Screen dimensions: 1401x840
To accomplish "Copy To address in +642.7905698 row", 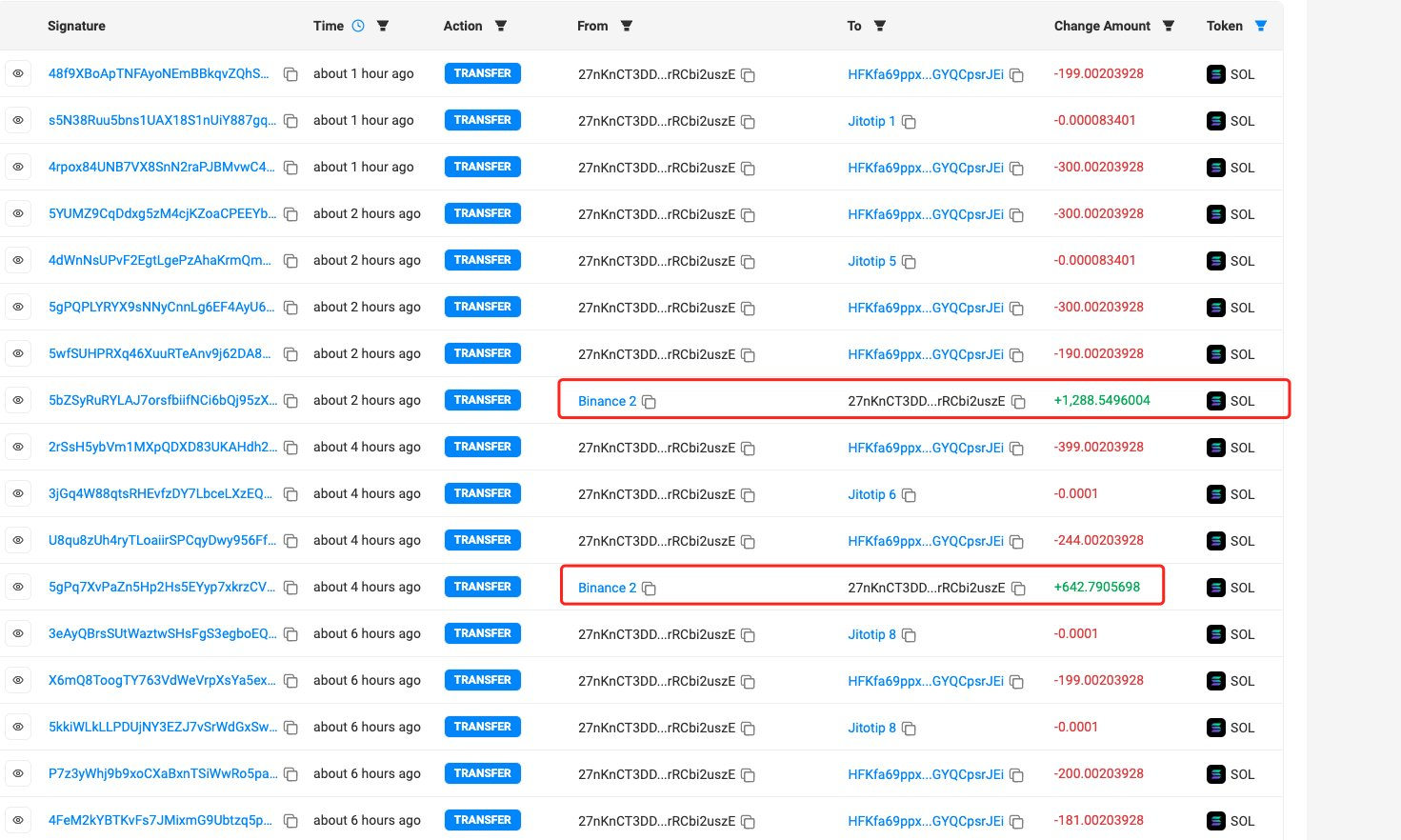I will pyautogui.click(x=1018, y=588).
